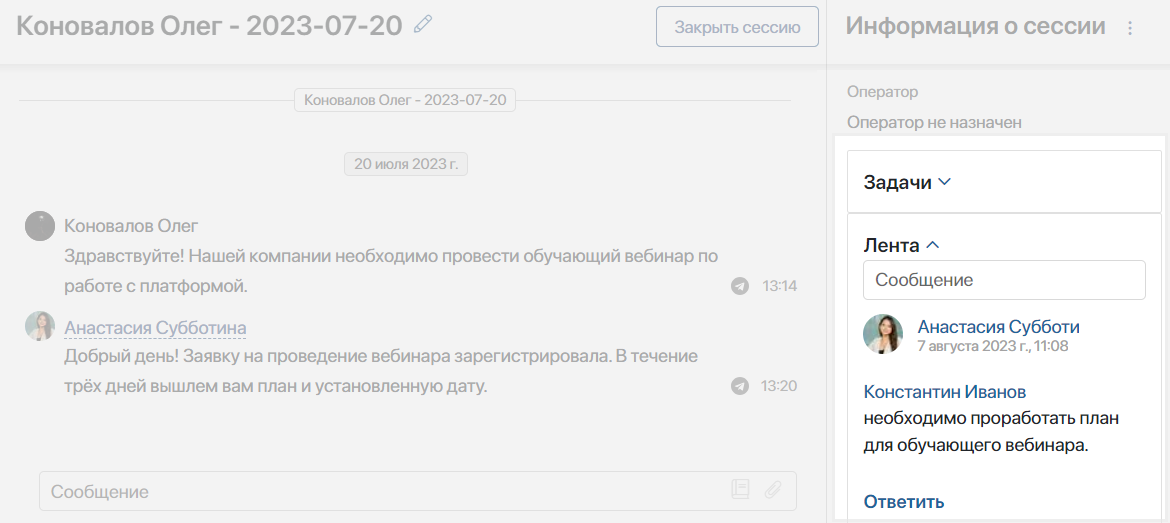
Task: Open the three-dot menu for session info
Action: point(1130,28)
